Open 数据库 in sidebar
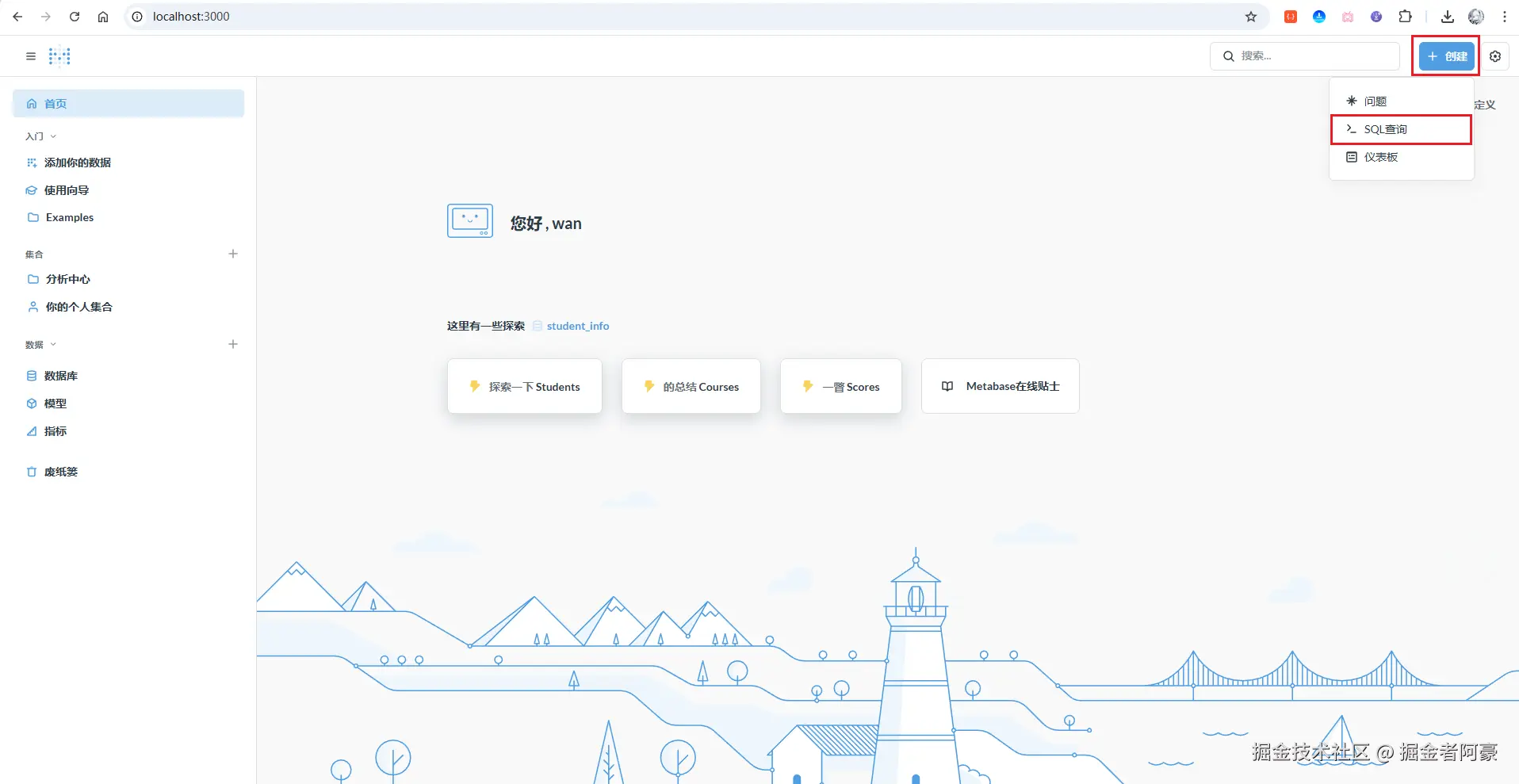The image size is (1519, 784). click(128, 376)
